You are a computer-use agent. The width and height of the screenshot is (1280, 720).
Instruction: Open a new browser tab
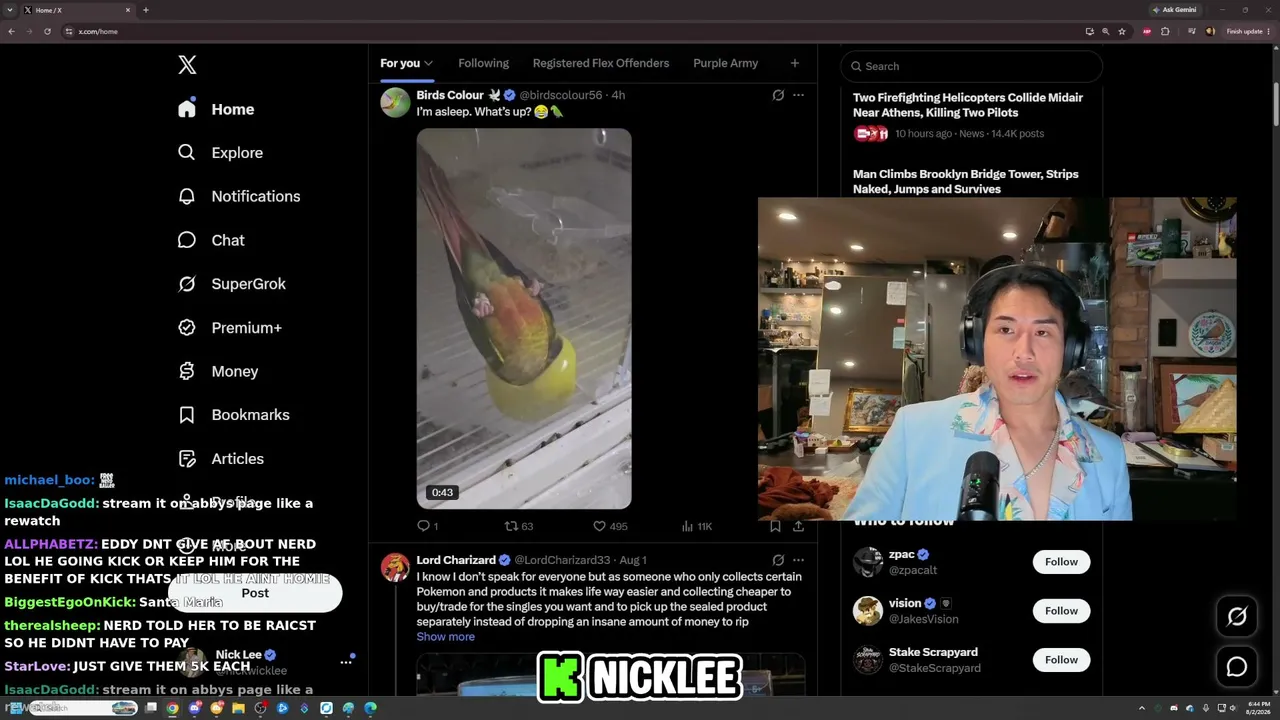pyautogui.click(x=146, y=10)
